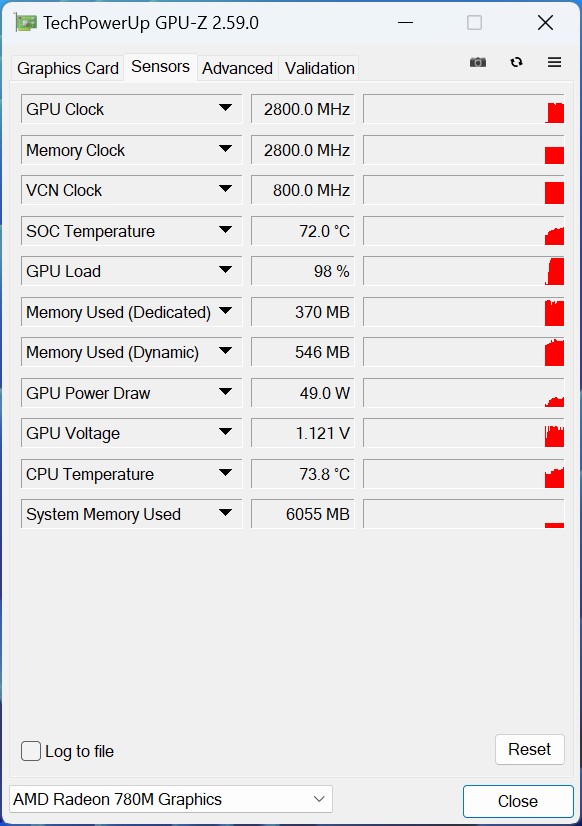Screen dimensions: 582x826
Task: Open the Validation tab
Action: tap(319, 68)
